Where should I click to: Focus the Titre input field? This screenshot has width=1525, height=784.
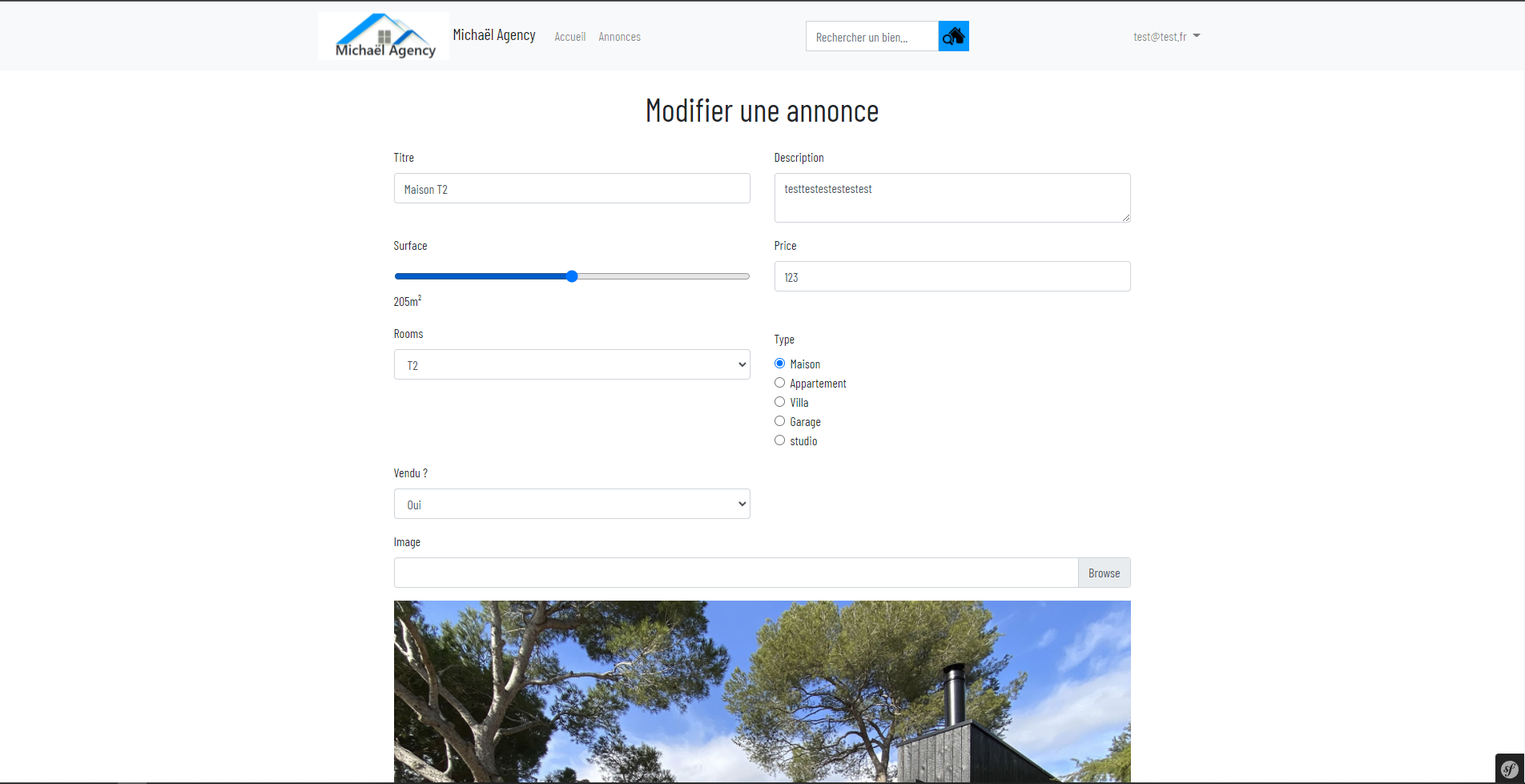click(x=571, y=188)
